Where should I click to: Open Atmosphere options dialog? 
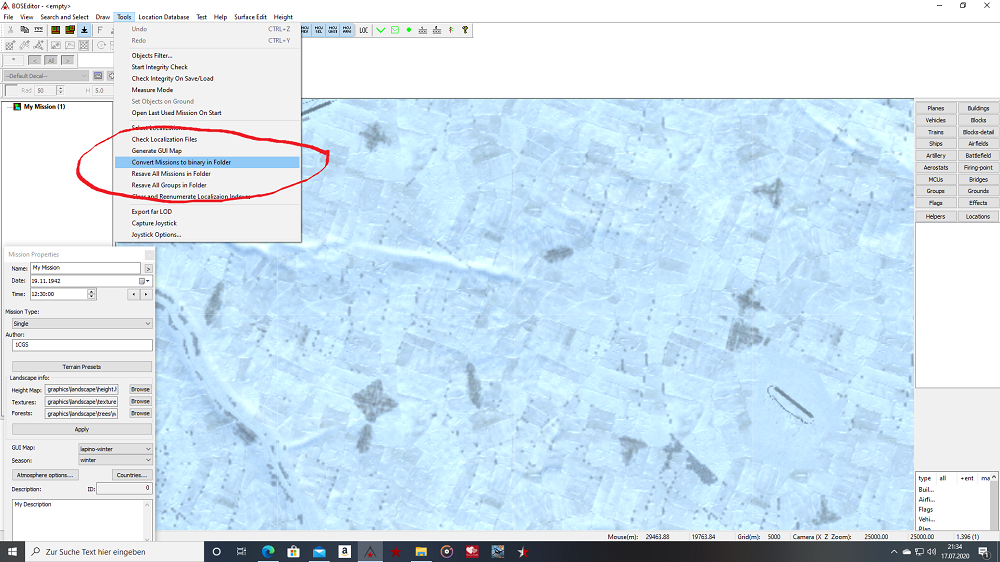tap(44, 475)
